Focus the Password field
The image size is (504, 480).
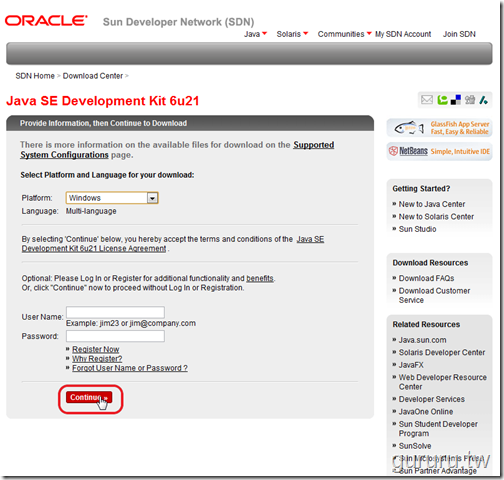click(115, 336)
